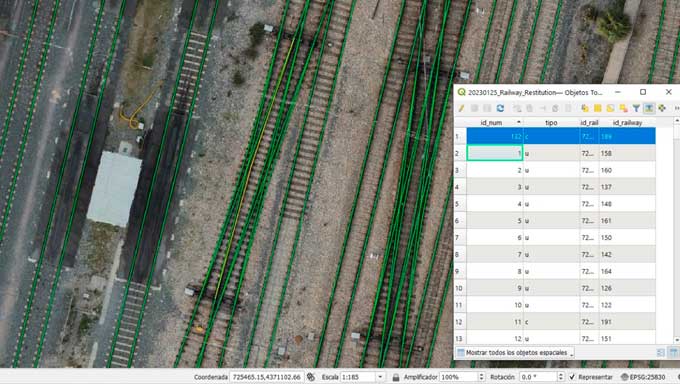The image size is (680, 384).
Task: Sort by id_railway column header
Action: pos(627,123)
